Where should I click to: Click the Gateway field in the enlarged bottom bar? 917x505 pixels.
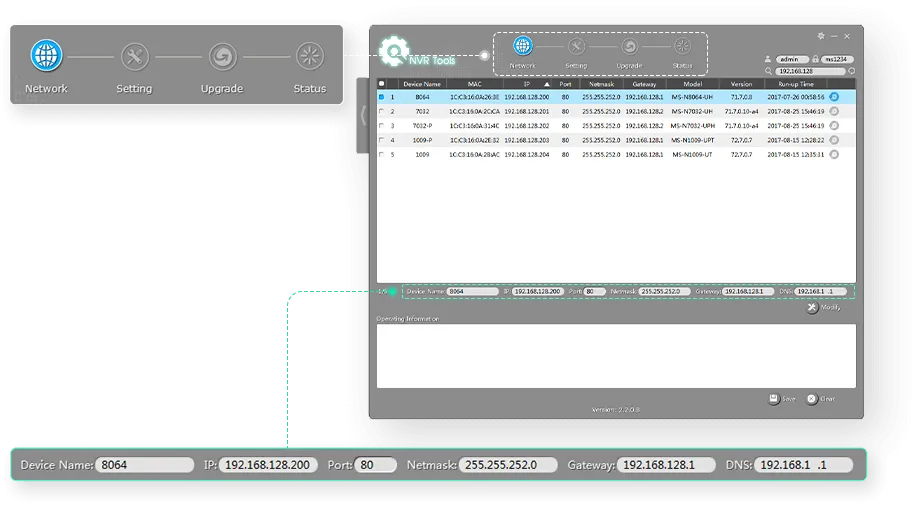666,465
